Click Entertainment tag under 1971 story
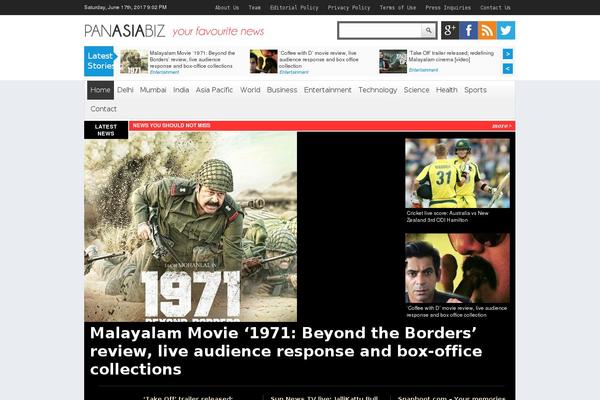600x400 pixels. [165, 72]
